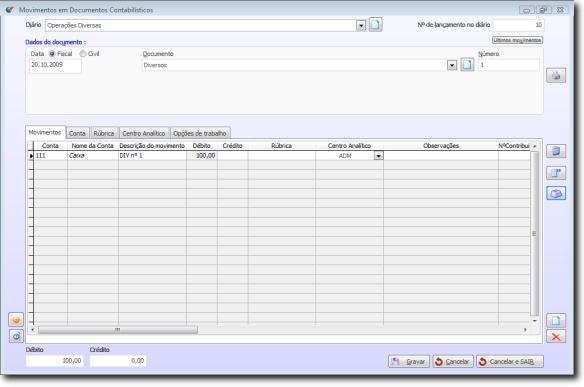Click the Número input field

[x=509, y=65]
